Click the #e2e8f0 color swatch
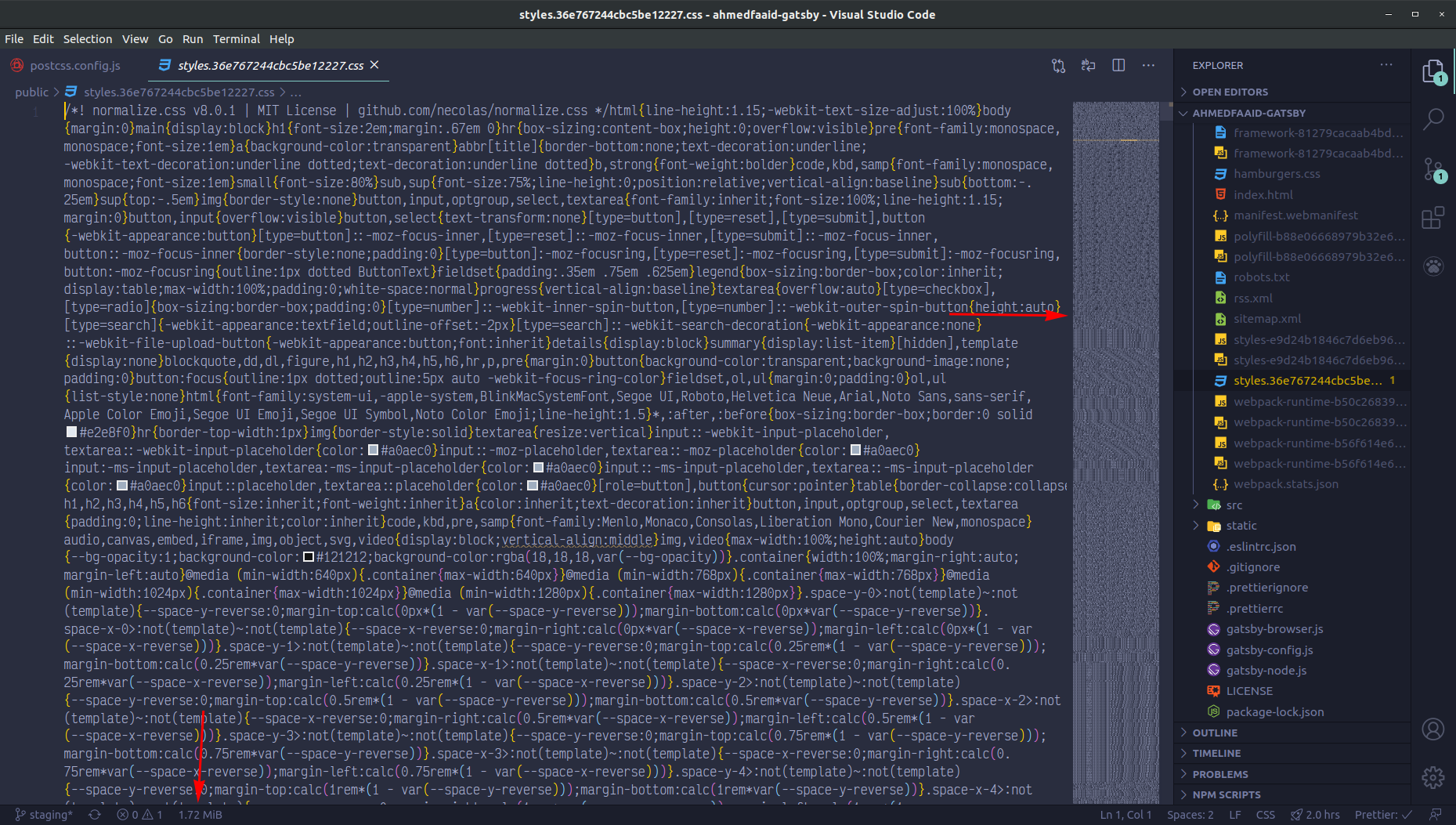The height and width of the screenshot is (825, 1456). (71, 432)
